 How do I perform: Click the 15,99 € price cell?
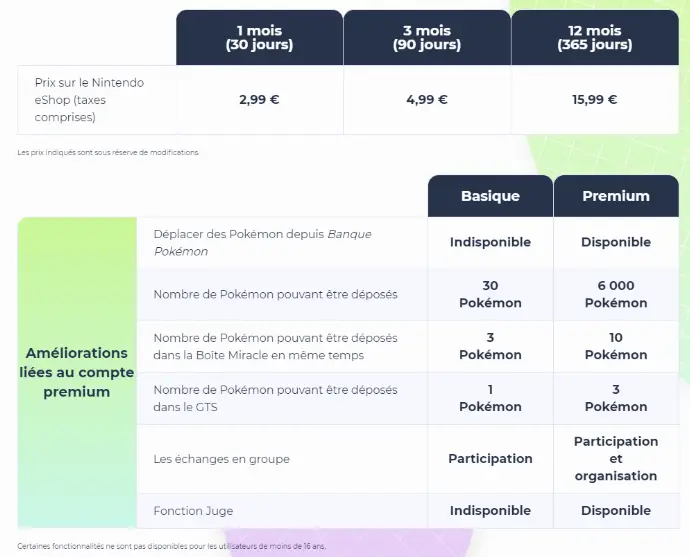[595, 100]
